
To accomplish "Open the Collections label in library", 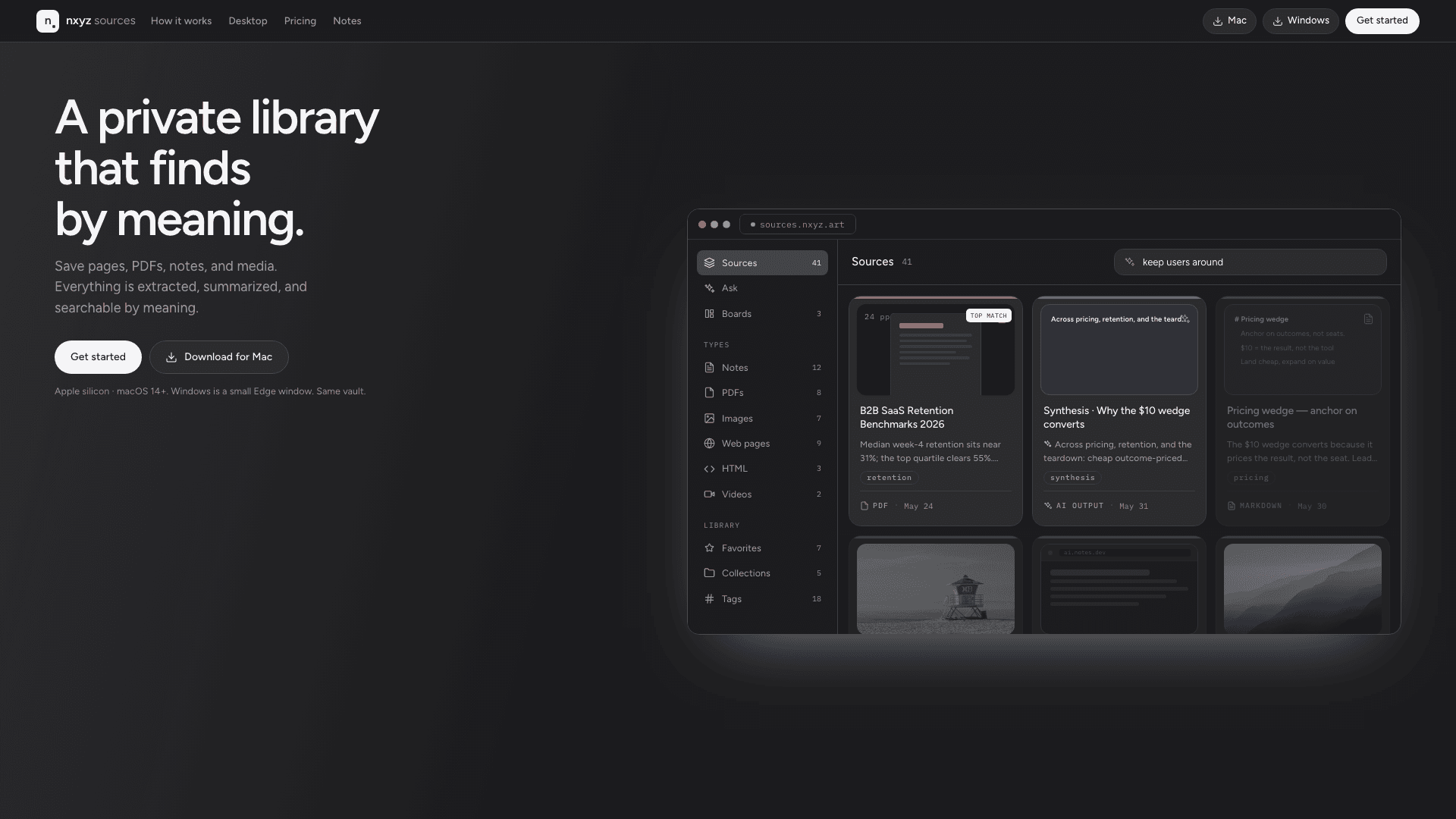I will tap(746, 573).
